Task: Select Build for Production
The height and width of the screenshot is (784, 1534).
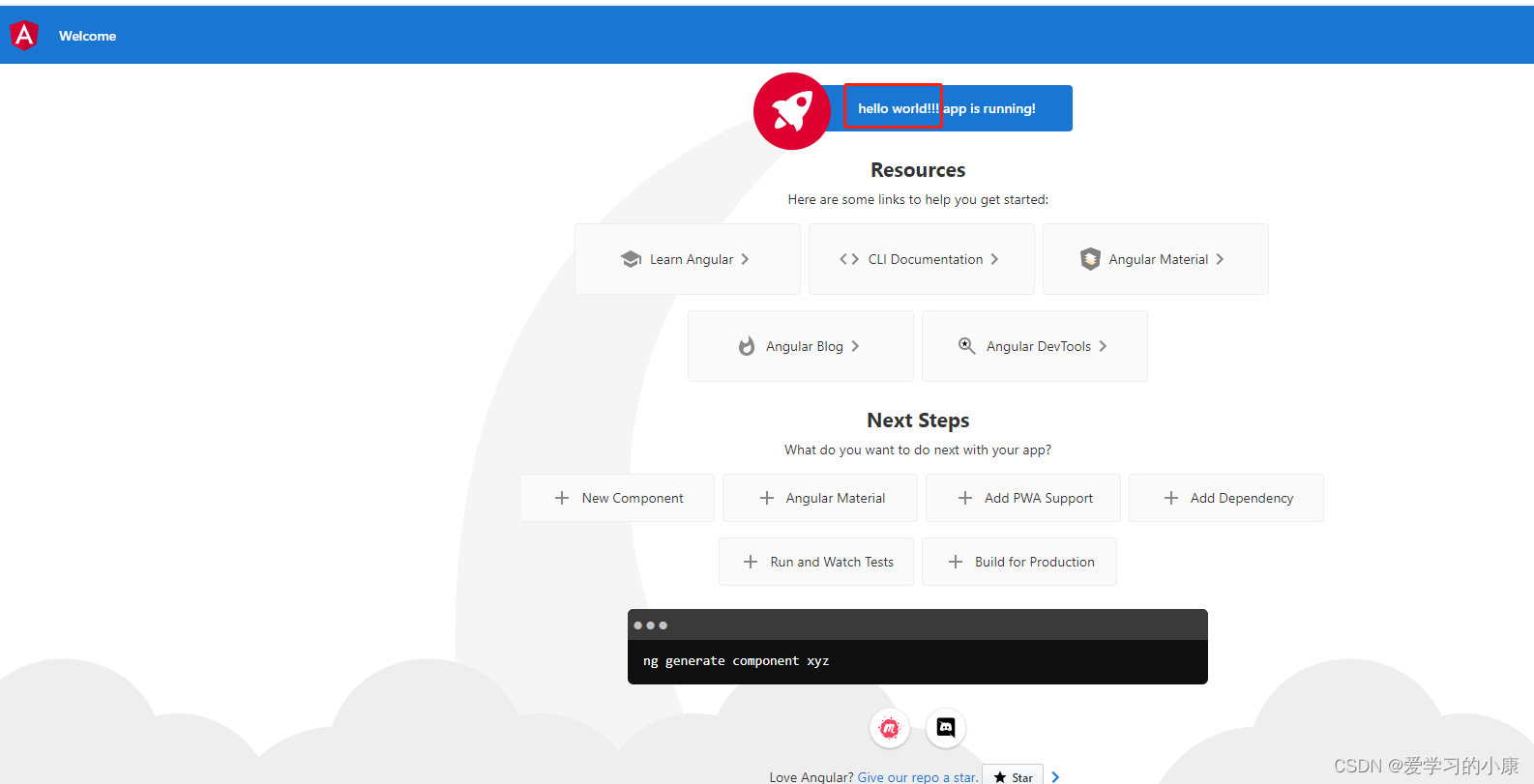Action: (x=1019, y=562)
